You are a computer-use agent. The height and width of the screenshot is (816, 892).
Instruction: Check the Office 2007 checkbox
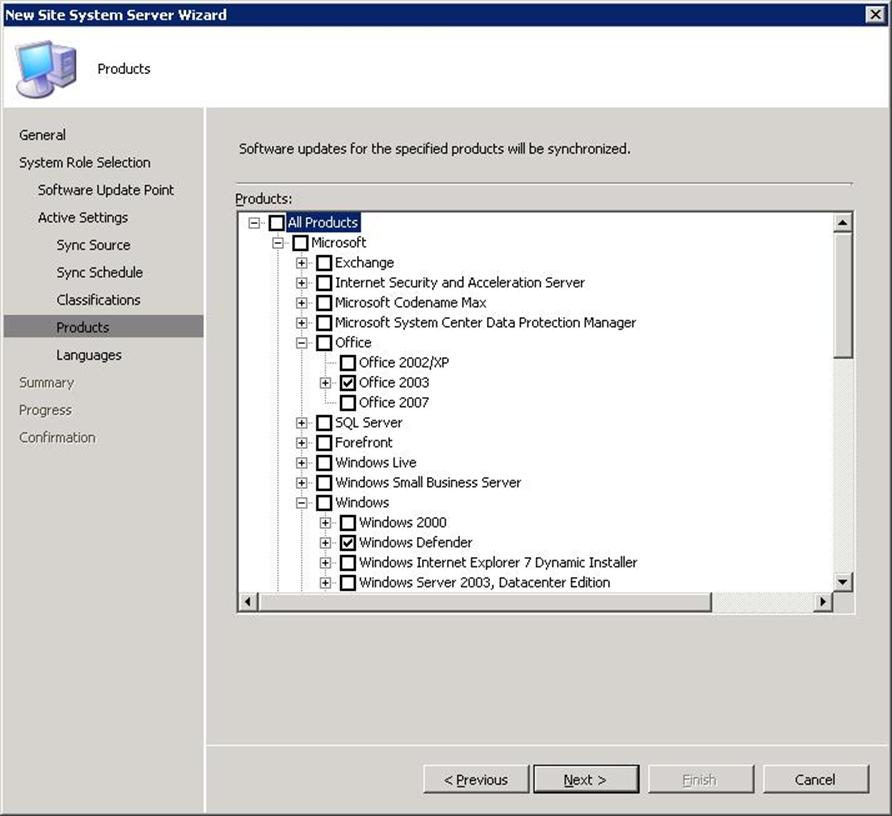348,403
